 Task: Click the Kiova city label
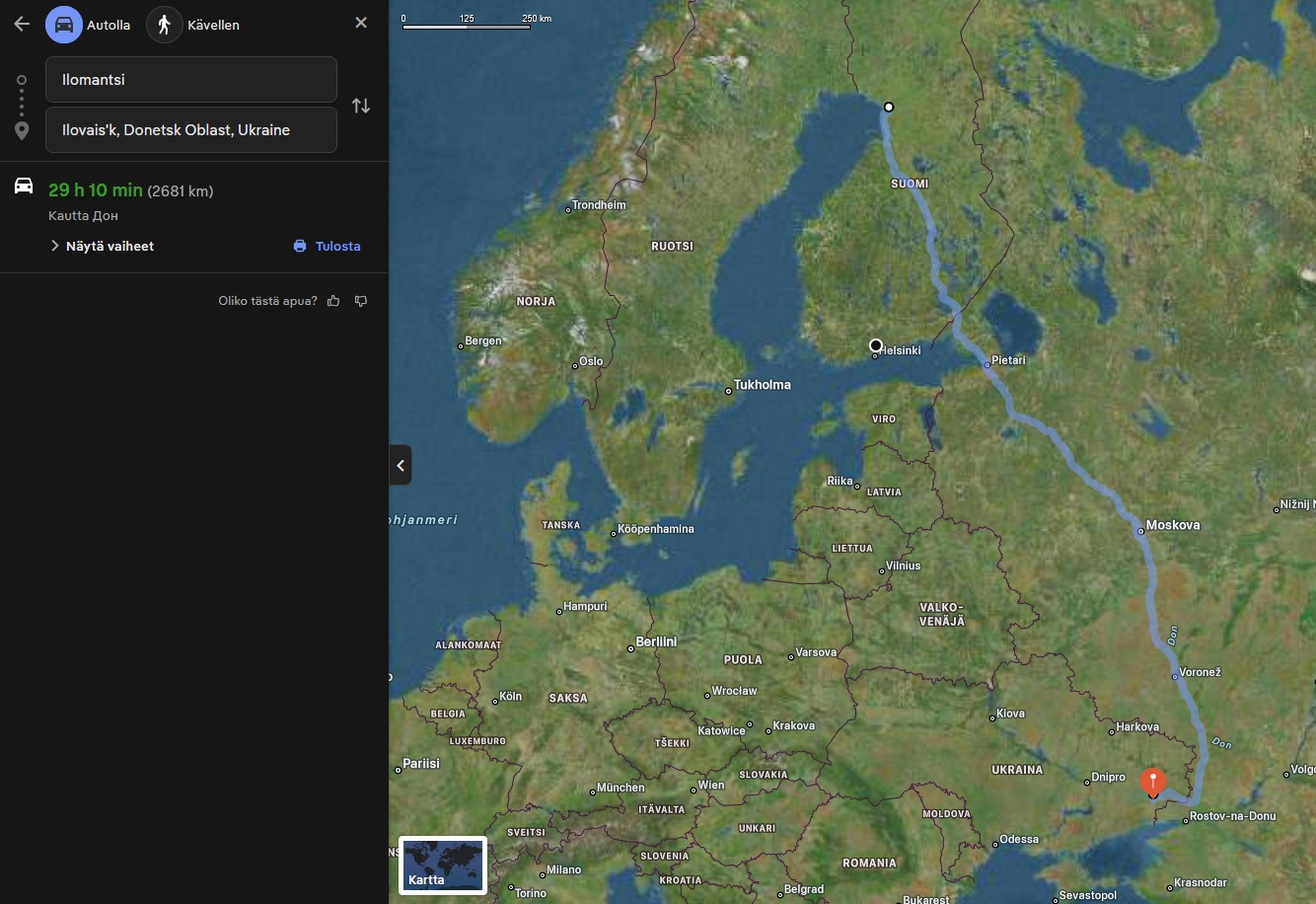(x=1011, y=714)
